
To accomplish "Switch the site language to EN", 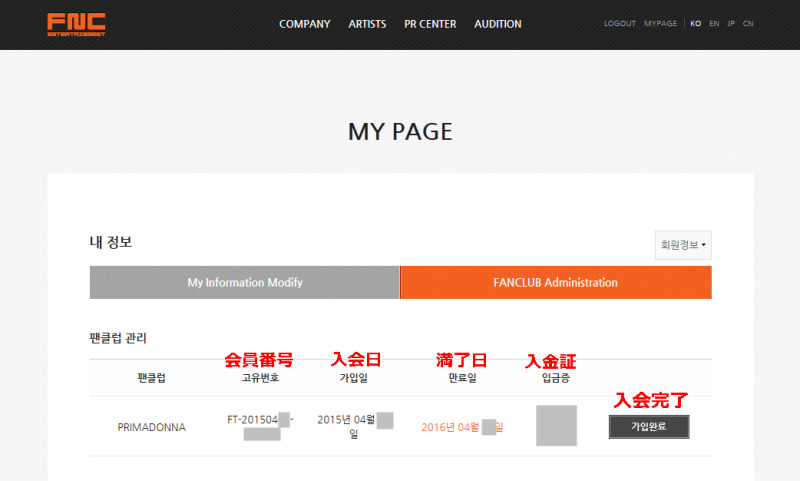I will [x=714, y=24].
